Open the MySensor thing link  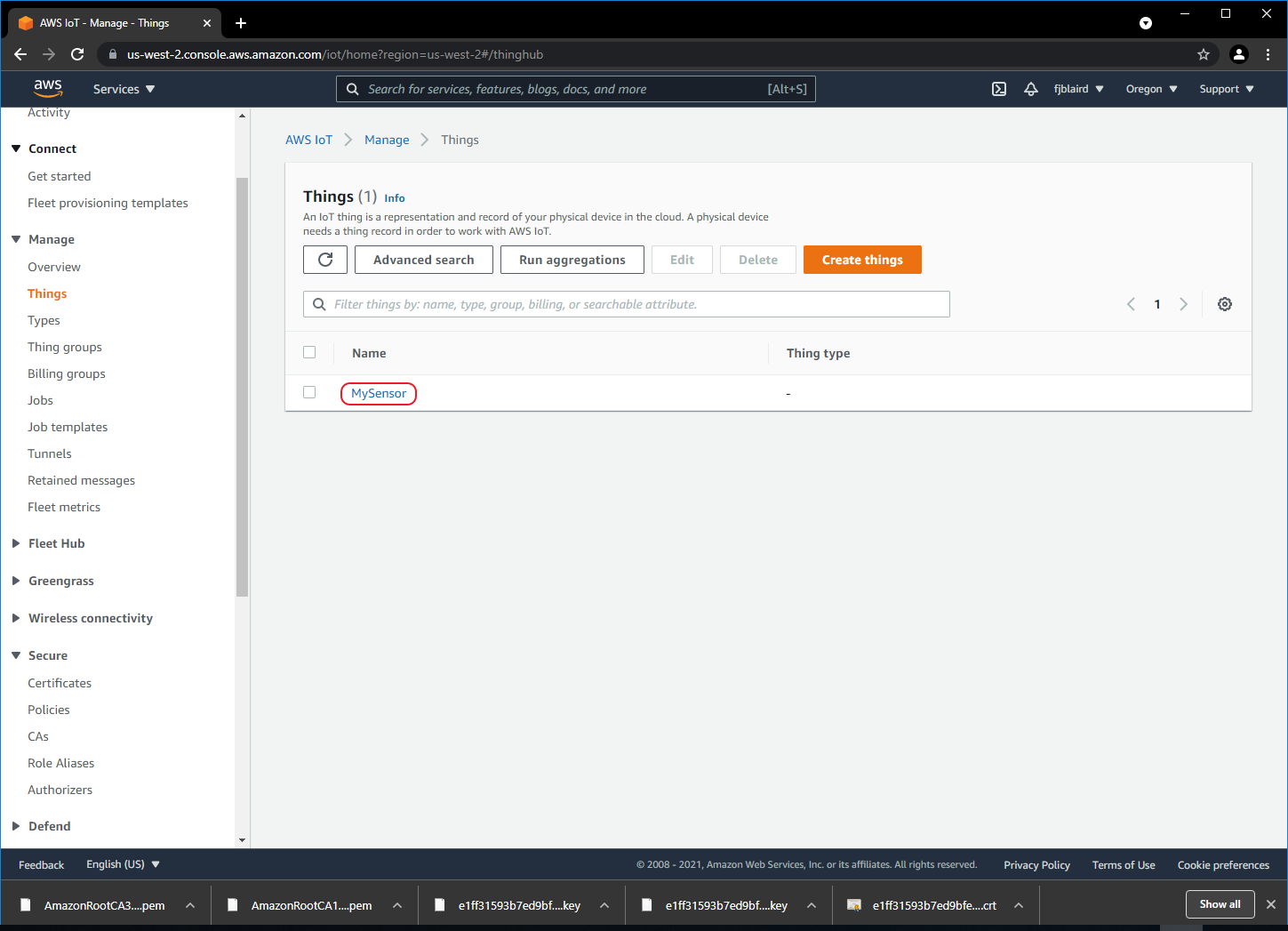coord(379,393)
